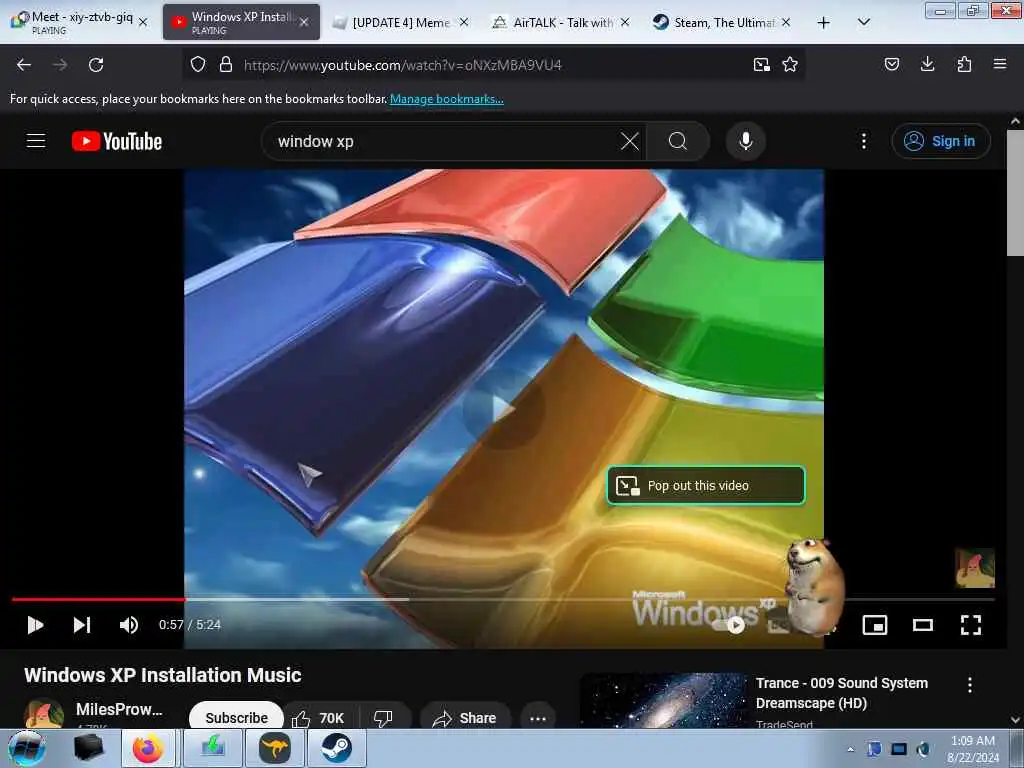Image resolution: width=1024 pixels, height=768 pixels.
Task: List all tabs dropdown arrow
Action: 863,22
